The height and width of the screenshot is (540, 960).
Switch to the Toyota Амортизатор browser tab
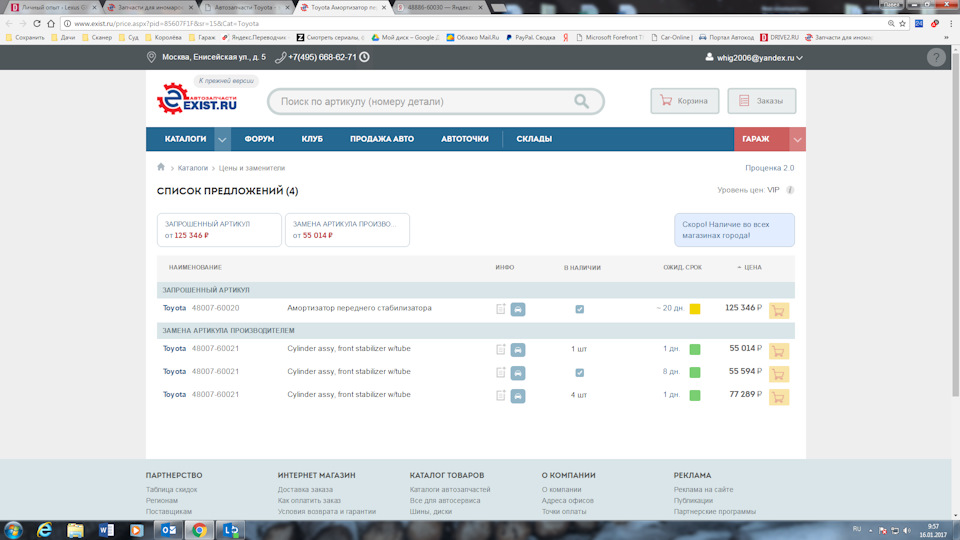[x=343, y=7]
